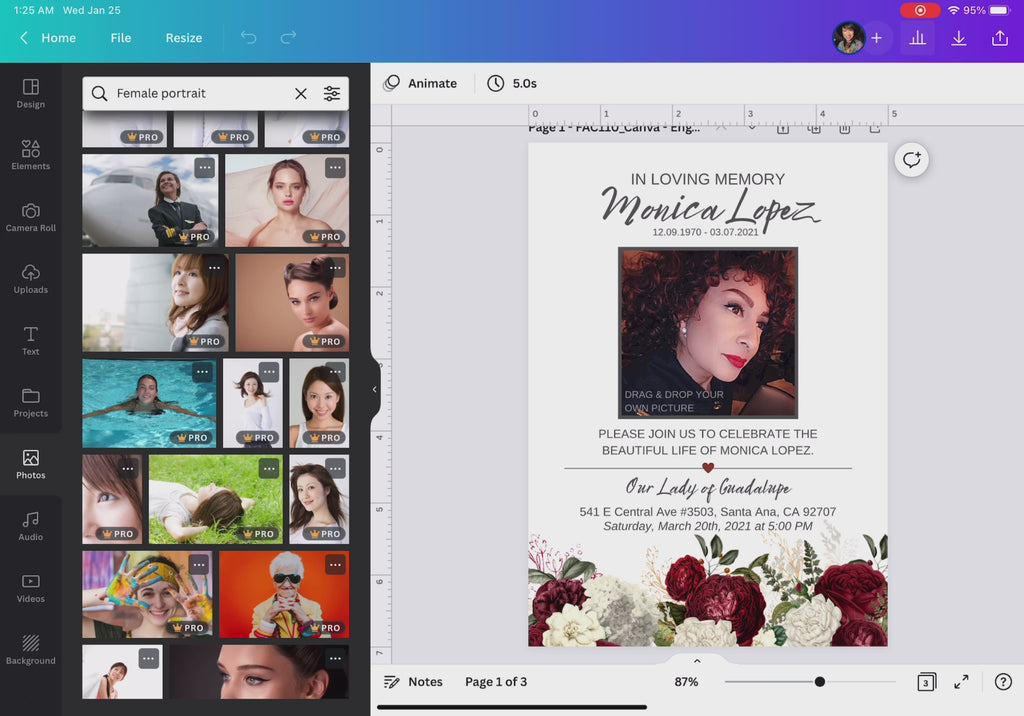Select the woman swimming in pool photo

149,402
